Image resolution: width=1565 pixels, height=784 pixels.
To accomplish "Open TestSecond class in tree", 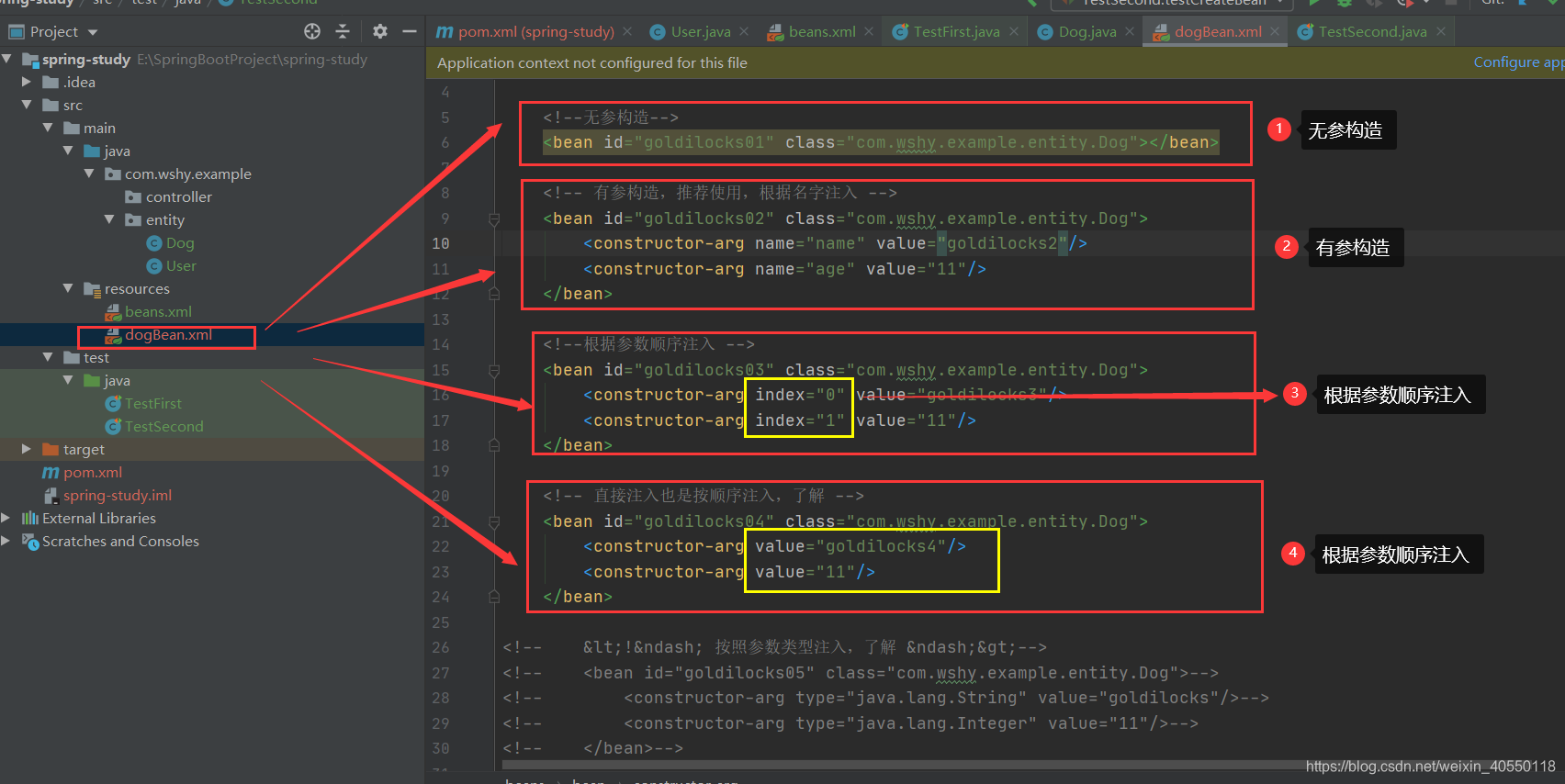I will [x=164, y=426].
